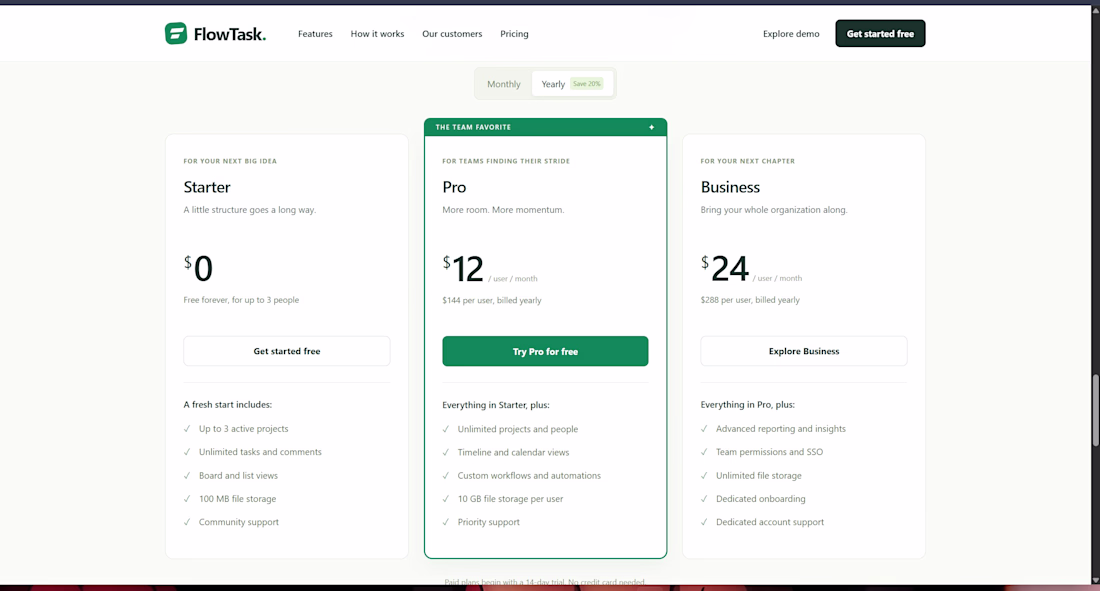1100x591 pixels.
Task: Switch billing to Monthly
Action: coord(504,84)
